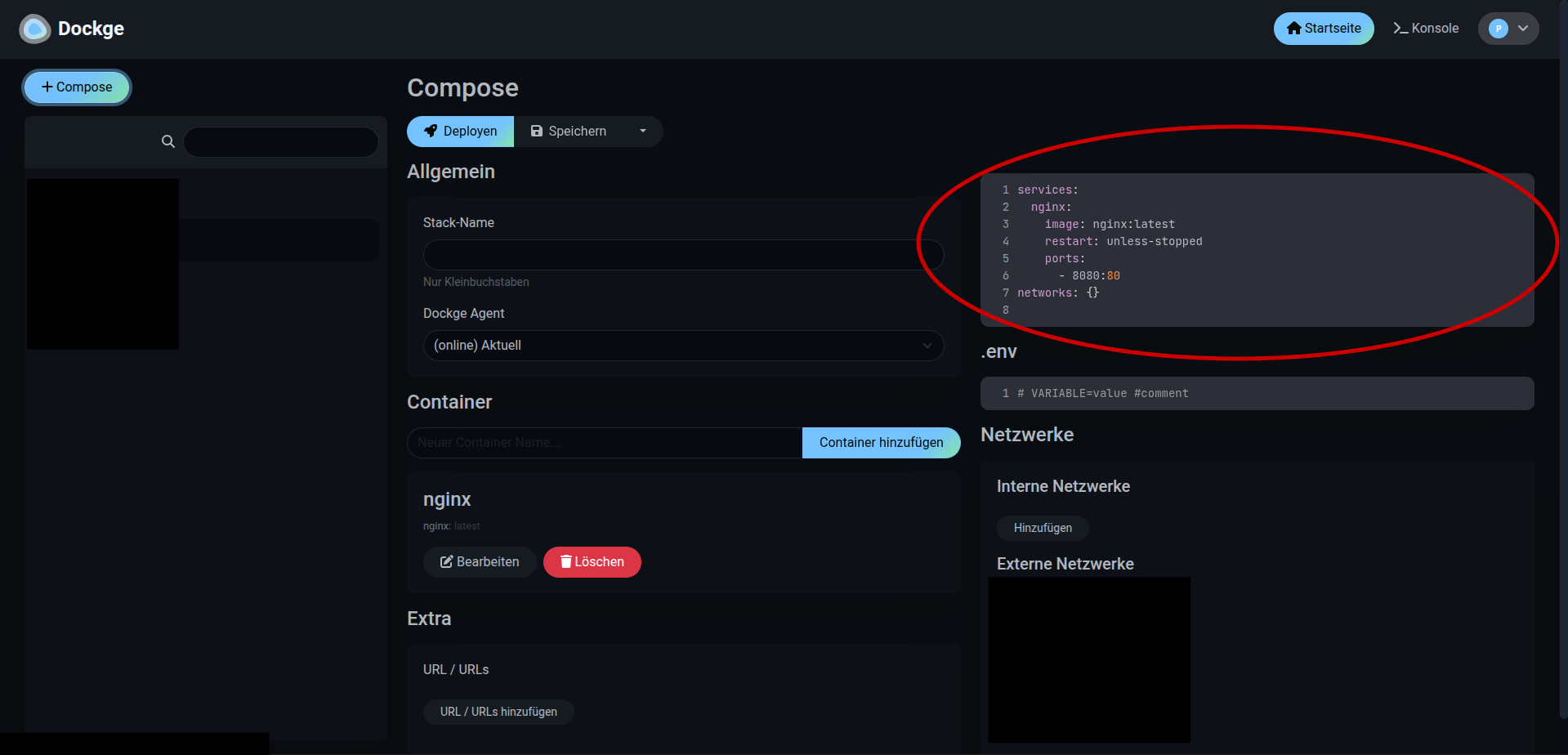
Task: Click the pencil icon on Bearbeiten button
Action: (446, 561)
